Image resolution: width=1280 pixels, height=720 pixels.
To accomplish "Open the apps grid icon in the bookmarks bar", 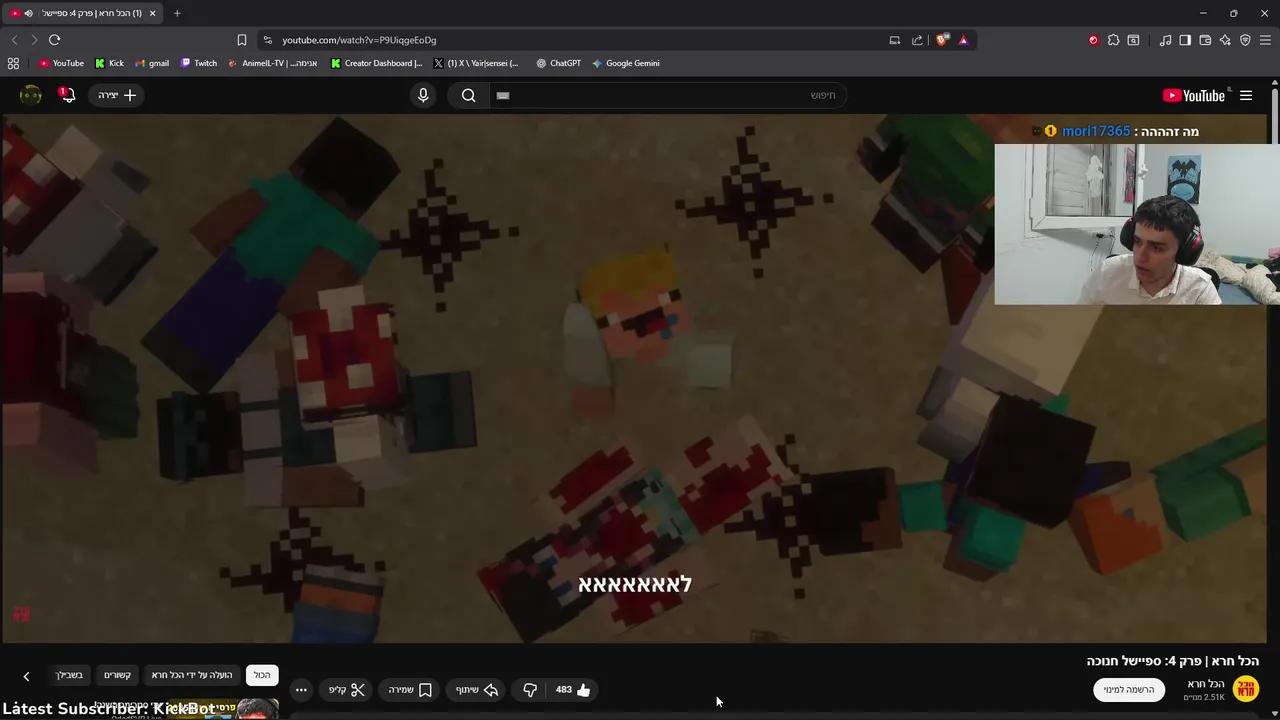I will (13, 63).
